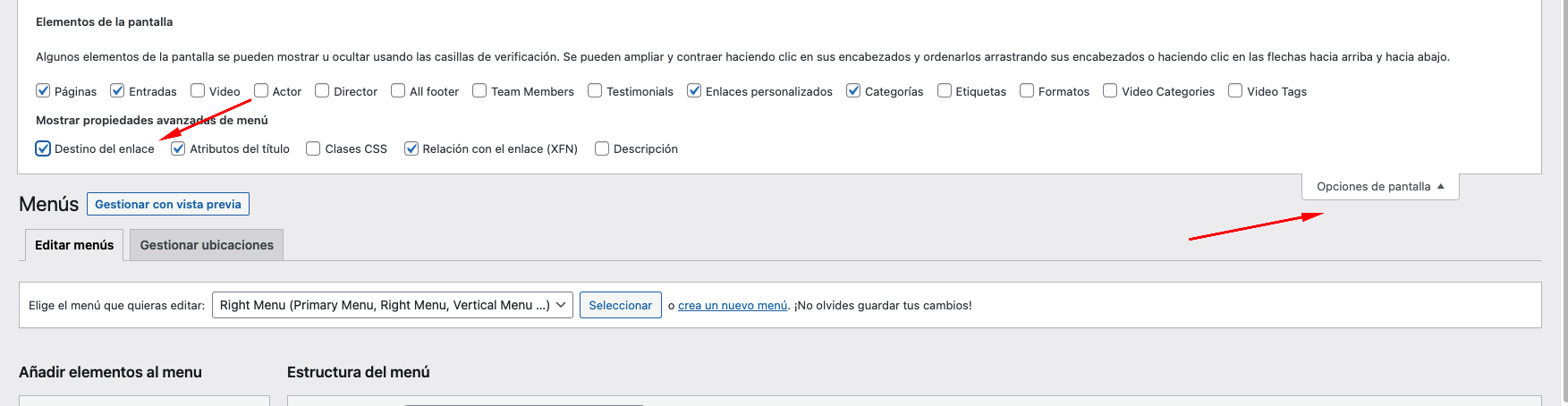Enable the Clases CSS property

tap(313, 148)
